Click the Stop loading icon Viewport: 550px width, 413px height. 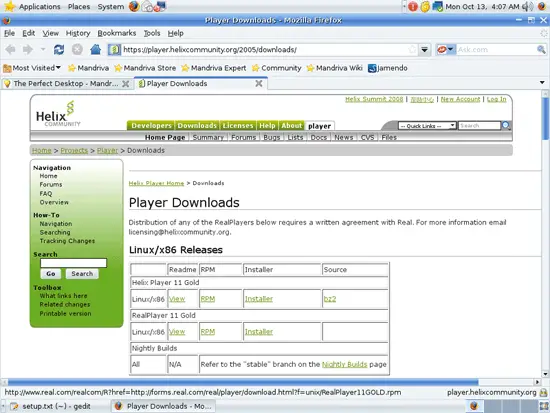pos(77,50)
